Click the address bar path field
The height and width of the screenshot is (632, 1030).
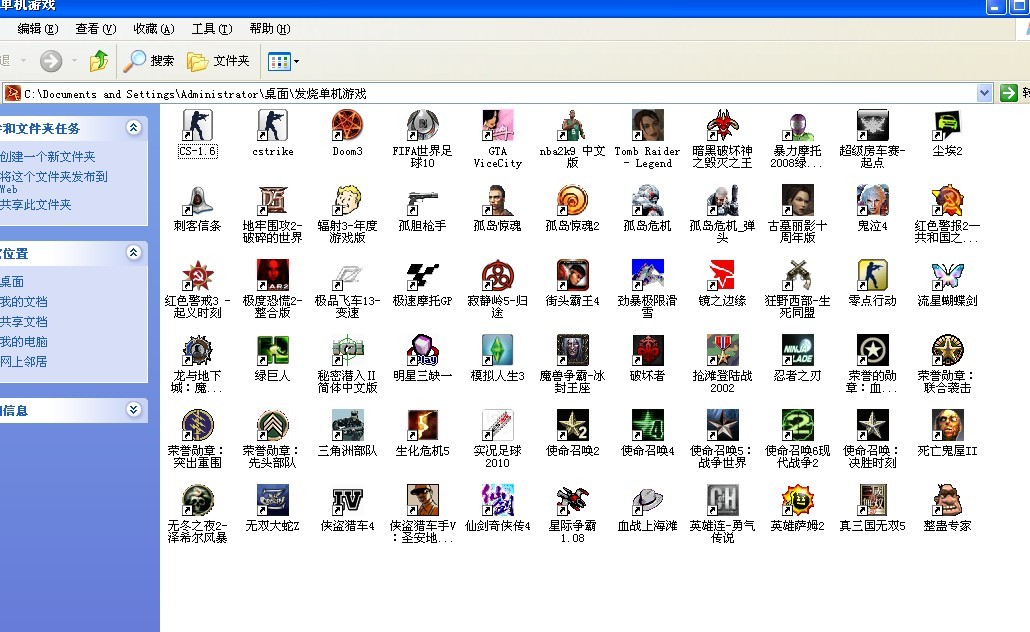500,93
